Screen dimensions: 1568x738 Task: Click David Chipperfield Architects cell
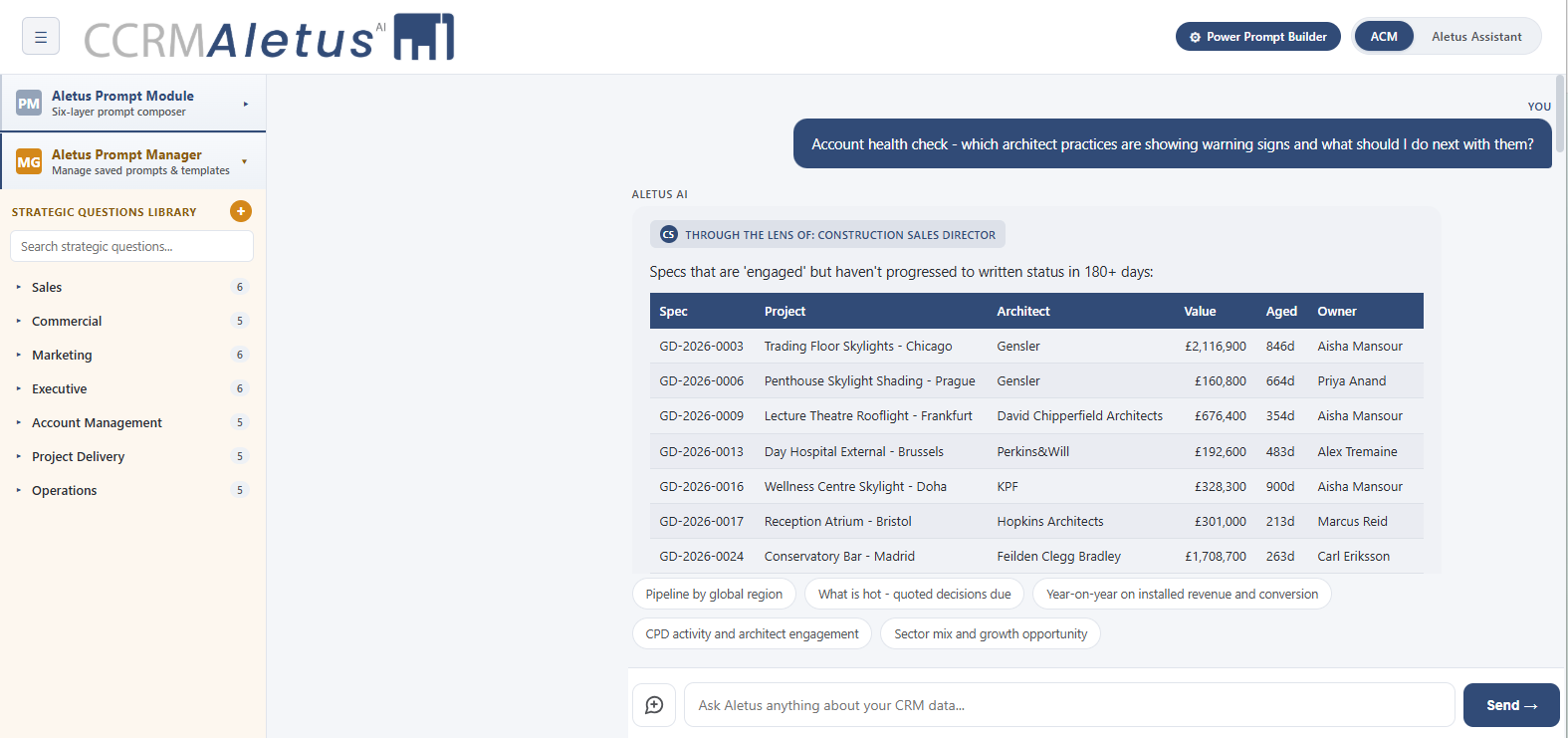coord(1080,416)
